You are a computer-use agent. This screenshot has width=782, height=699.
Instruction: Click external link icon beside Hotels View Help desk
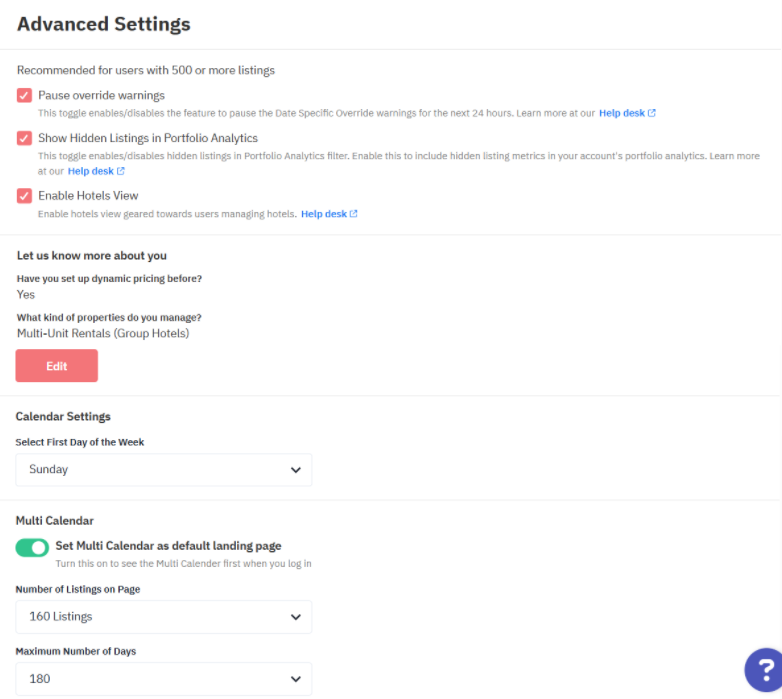(354, 214)
